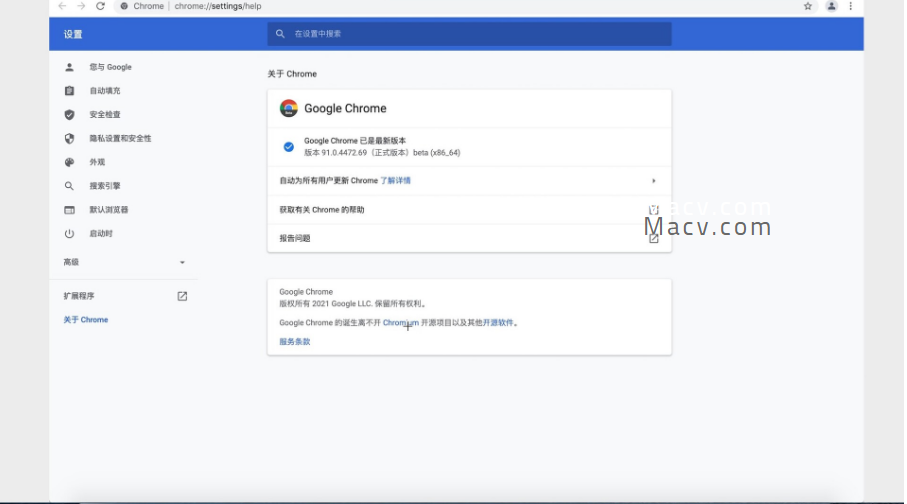Click the browser back arrow
This screenshot has height=504, width=907.
tap(62, 6)
